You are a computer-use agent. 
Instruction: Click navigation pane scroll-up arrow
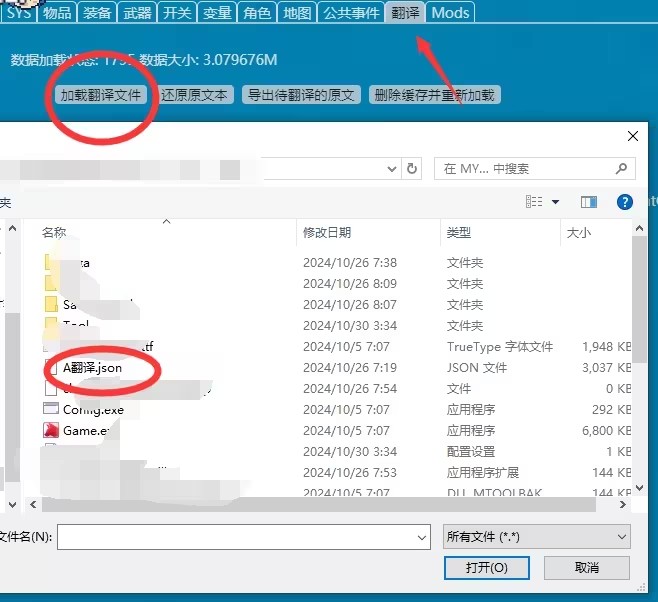coord(13,229)
